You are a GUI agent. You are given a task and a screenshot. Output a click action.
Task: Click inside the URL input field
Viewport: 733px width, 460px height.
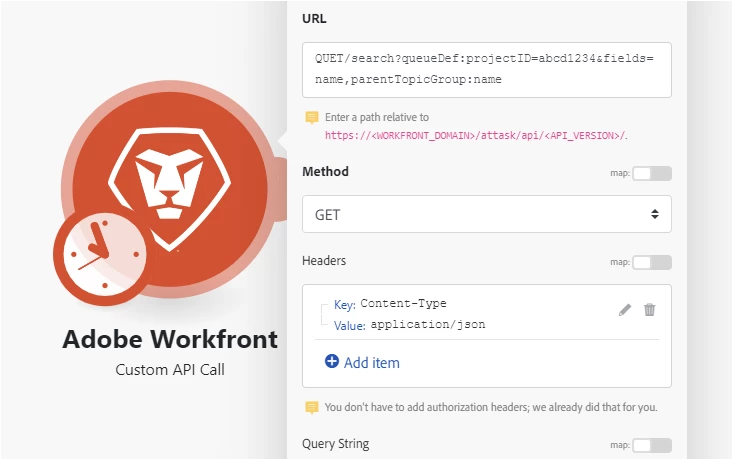487,70
